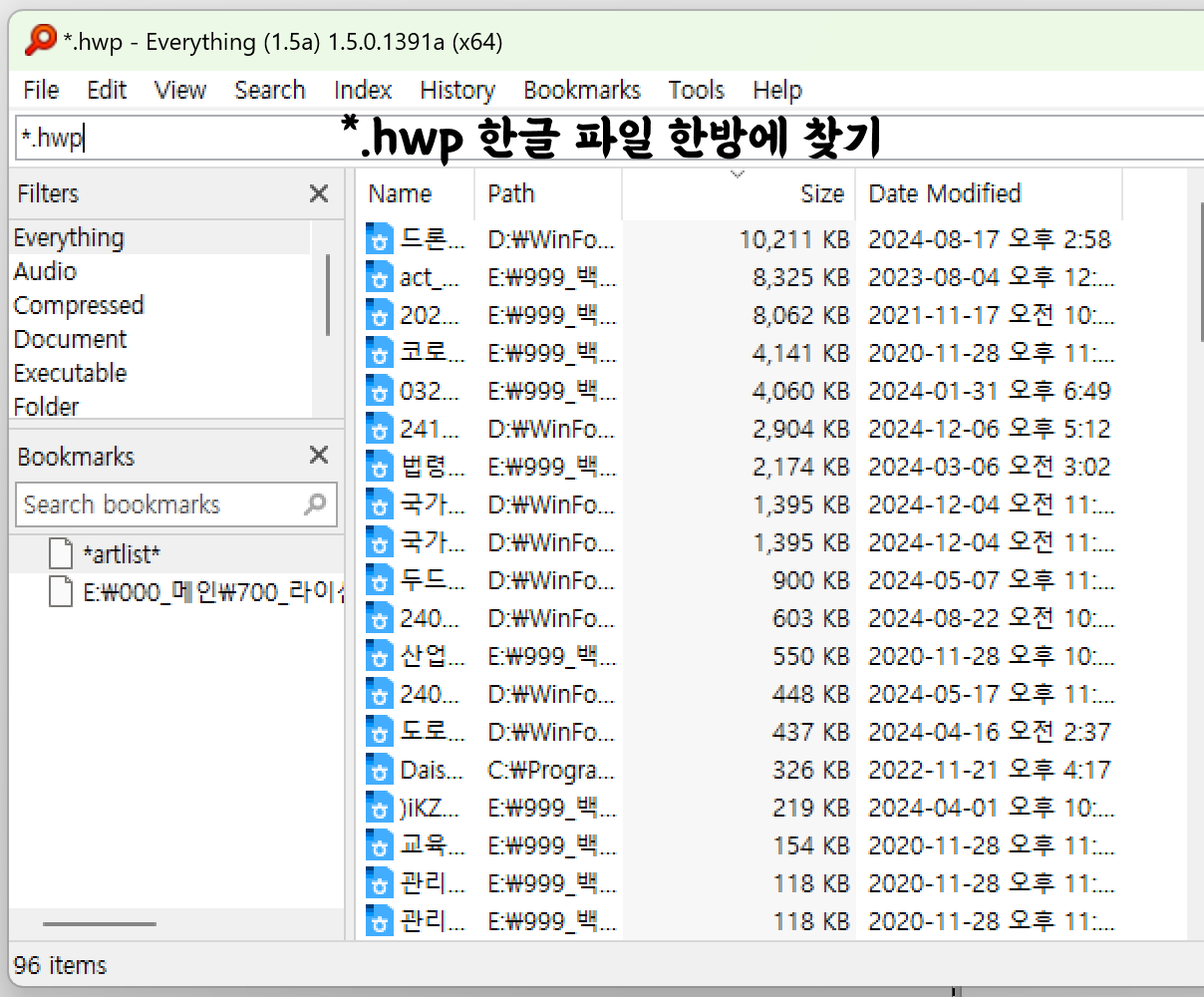Click hwp icon of the 8,062 KB file

(380, 315)
